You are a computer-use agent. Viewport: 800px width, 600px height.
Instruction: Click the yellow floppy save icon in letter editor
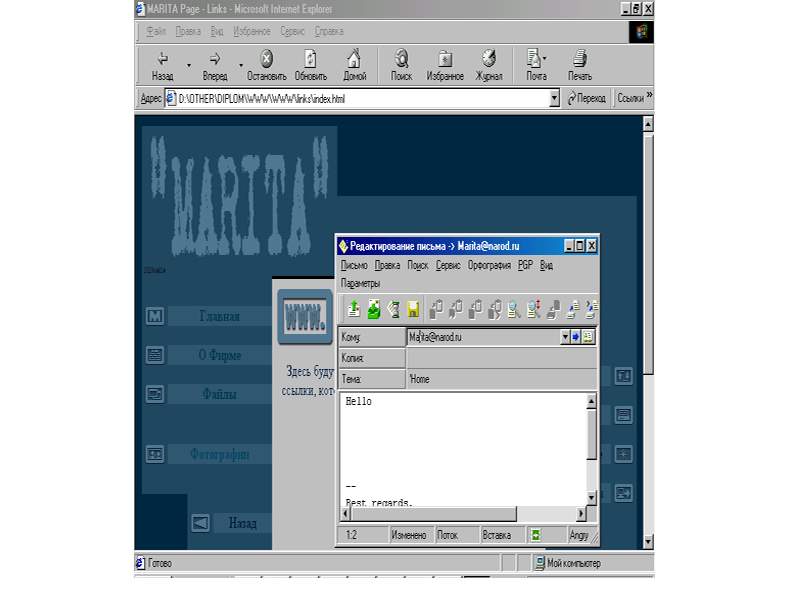[x=413, y=309]
